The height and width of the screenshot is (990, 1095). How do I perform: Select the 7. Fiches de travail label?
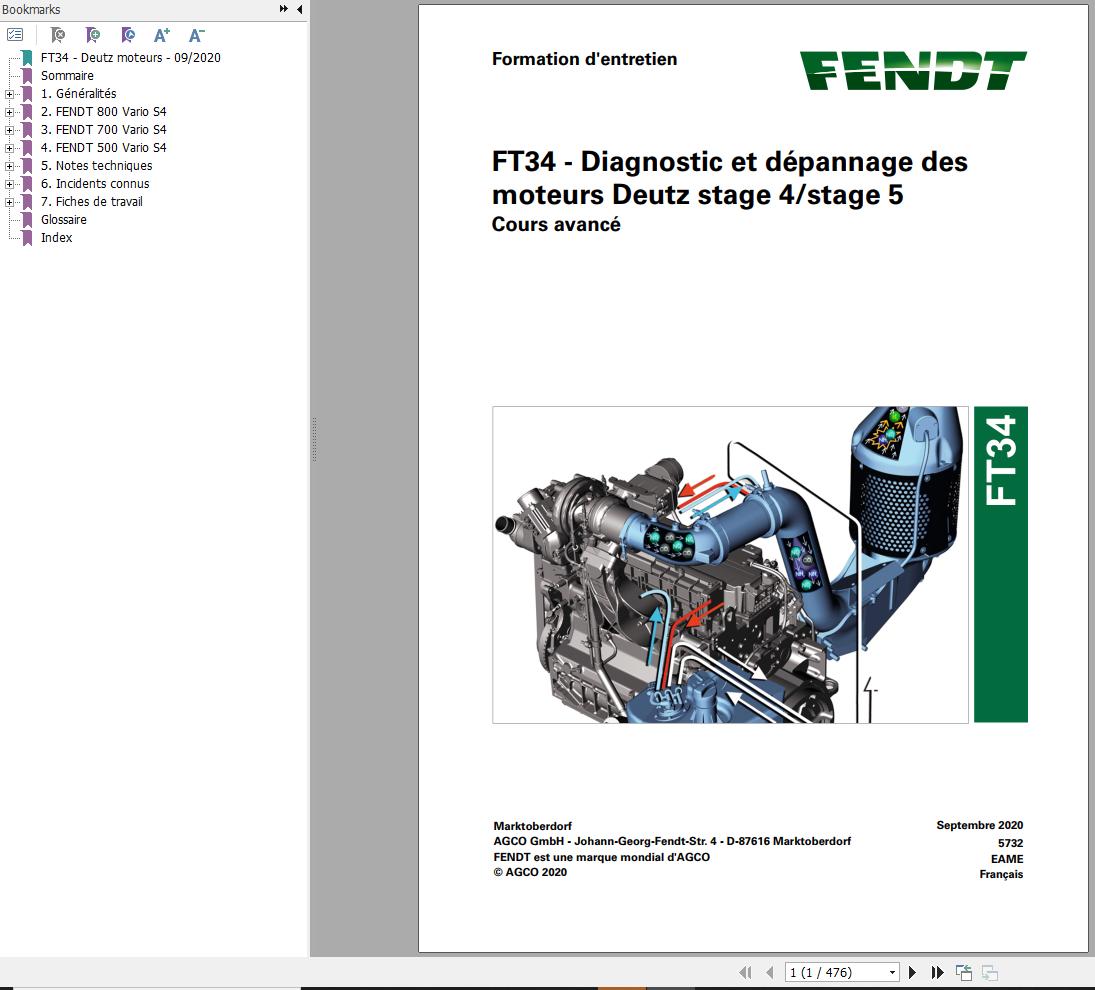[91, 202]
